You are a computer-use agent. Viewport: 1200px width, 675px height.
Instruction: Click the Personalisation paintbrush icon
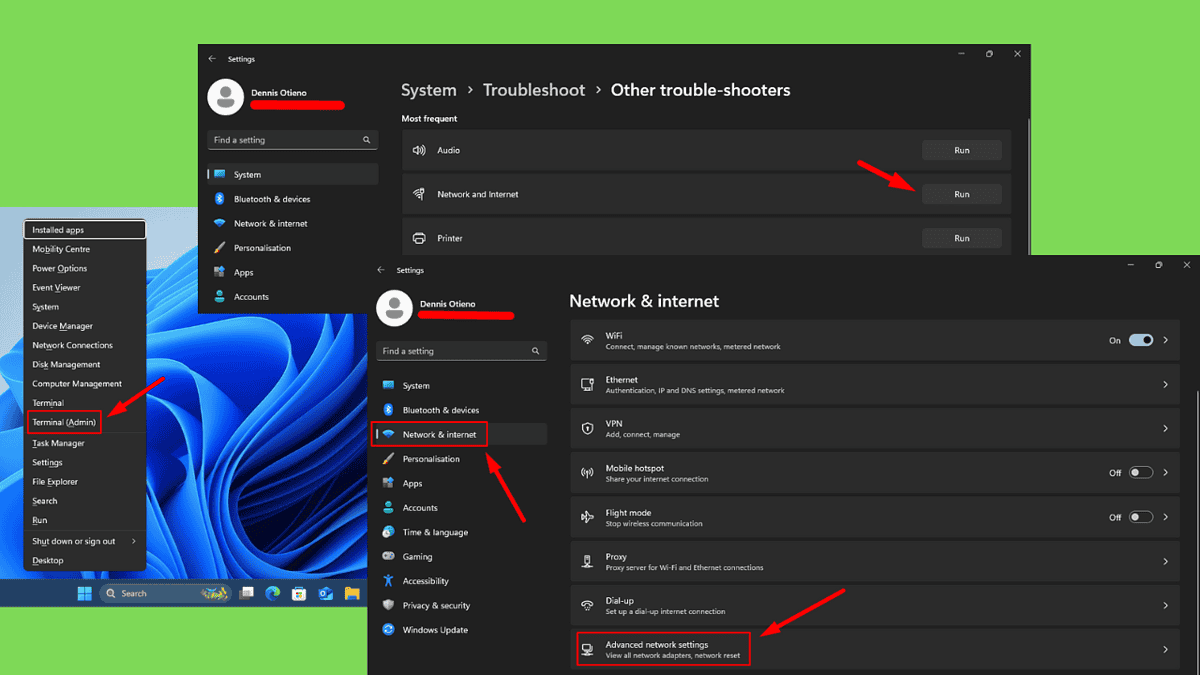click(391, 458)
